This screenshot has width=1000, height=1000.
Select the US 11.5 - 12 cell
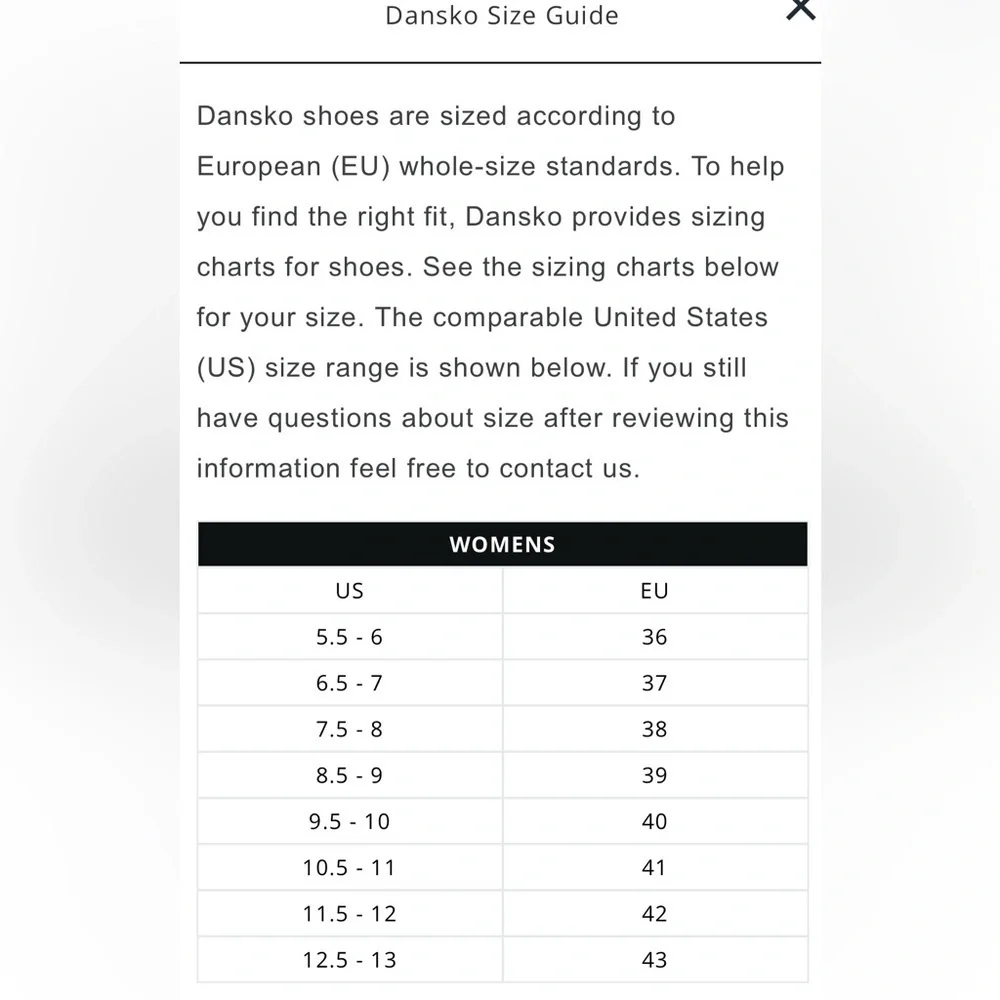pos(349,913)
